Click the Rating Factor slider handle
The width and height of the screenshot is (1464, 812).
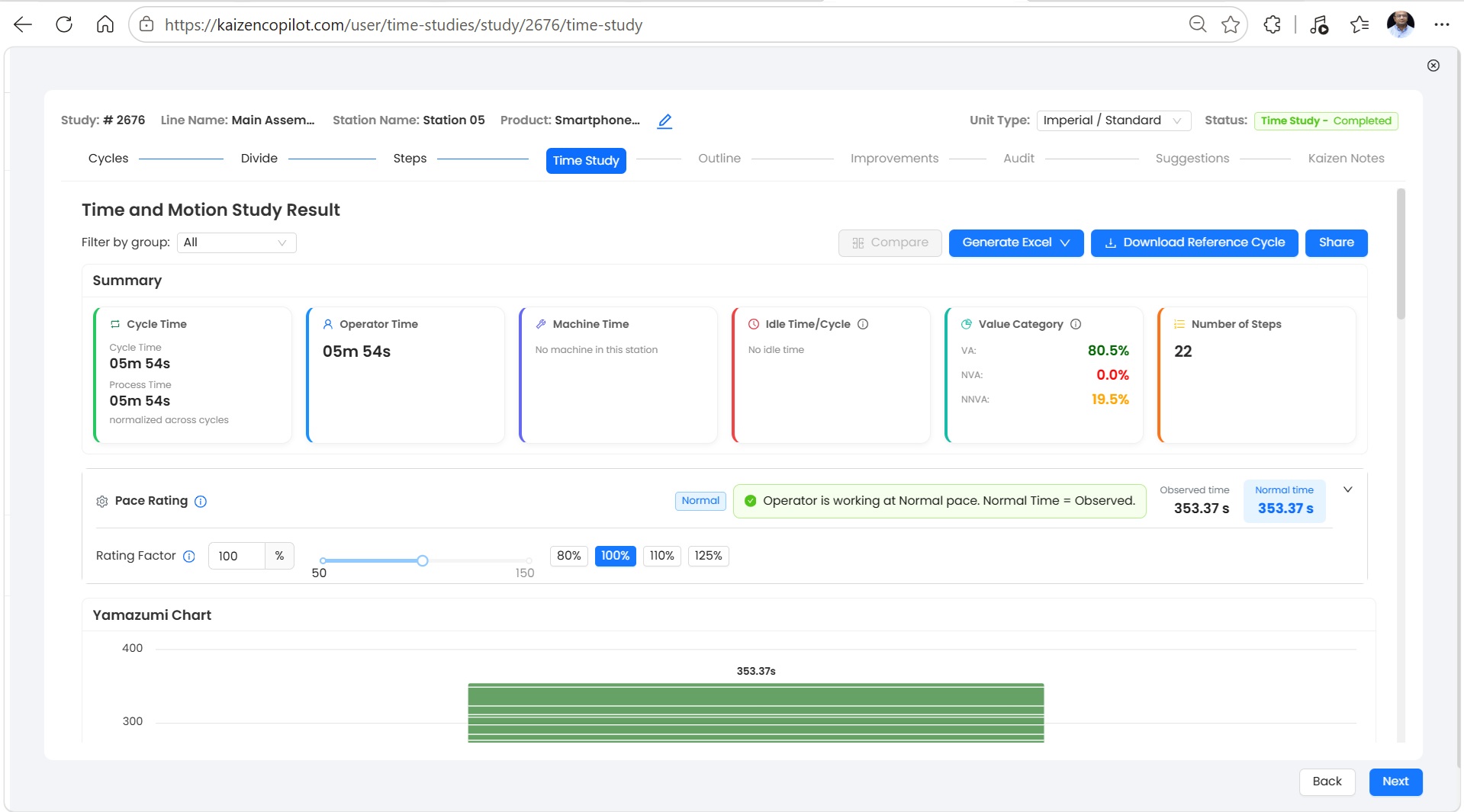(x=422, y=561)
